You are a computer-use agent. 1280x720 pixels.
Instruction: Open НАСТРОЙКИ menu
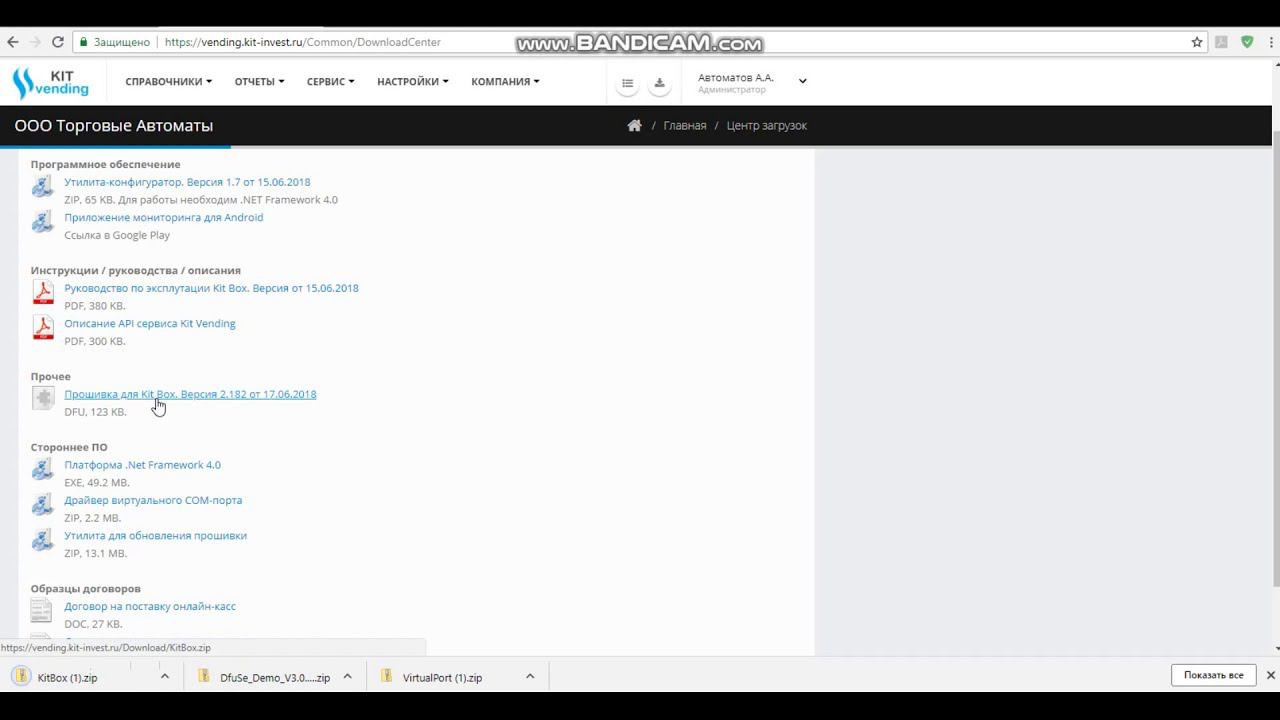point(412,81)
